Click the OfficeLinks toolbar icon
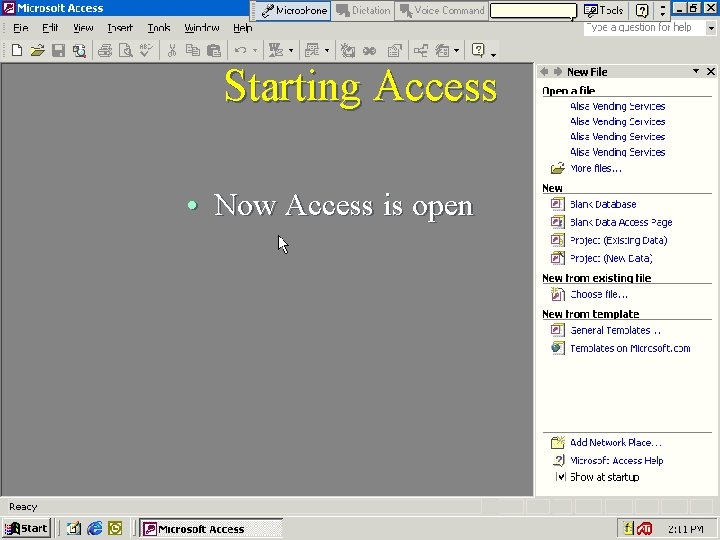Viewport: 720px width, 540px height. point(276,50)
